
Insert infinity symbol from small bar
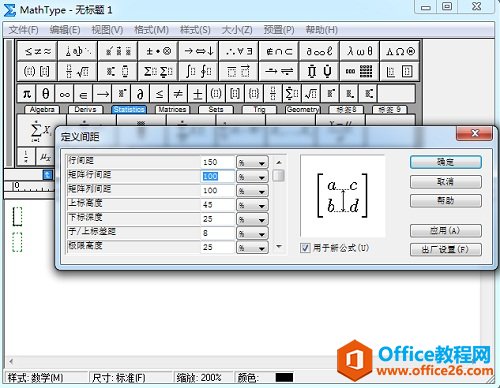(65, 94)
